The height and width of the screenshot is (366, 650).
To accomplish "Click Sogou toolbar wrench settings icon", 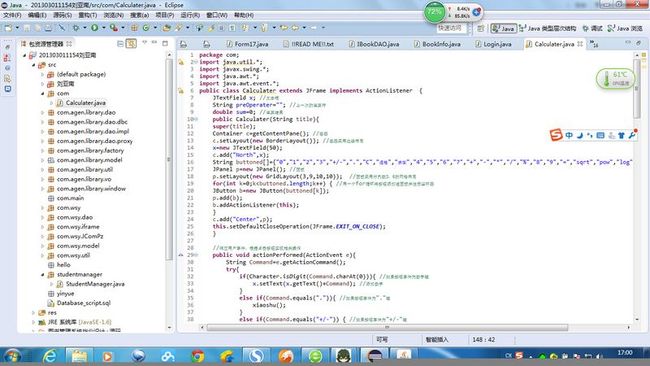I will click(x=632, y=135).
